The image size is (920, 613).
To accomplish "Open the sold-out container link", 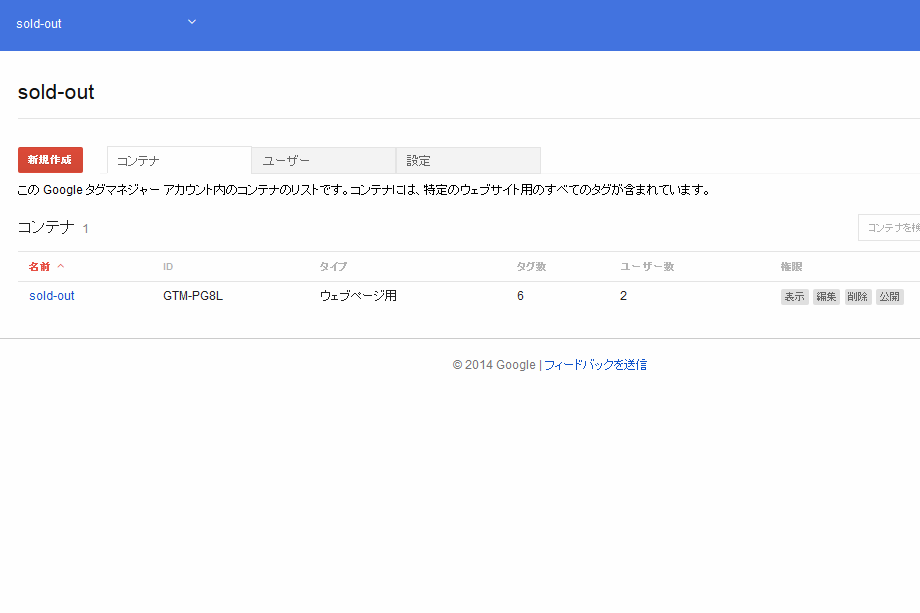I will (52, 296).
